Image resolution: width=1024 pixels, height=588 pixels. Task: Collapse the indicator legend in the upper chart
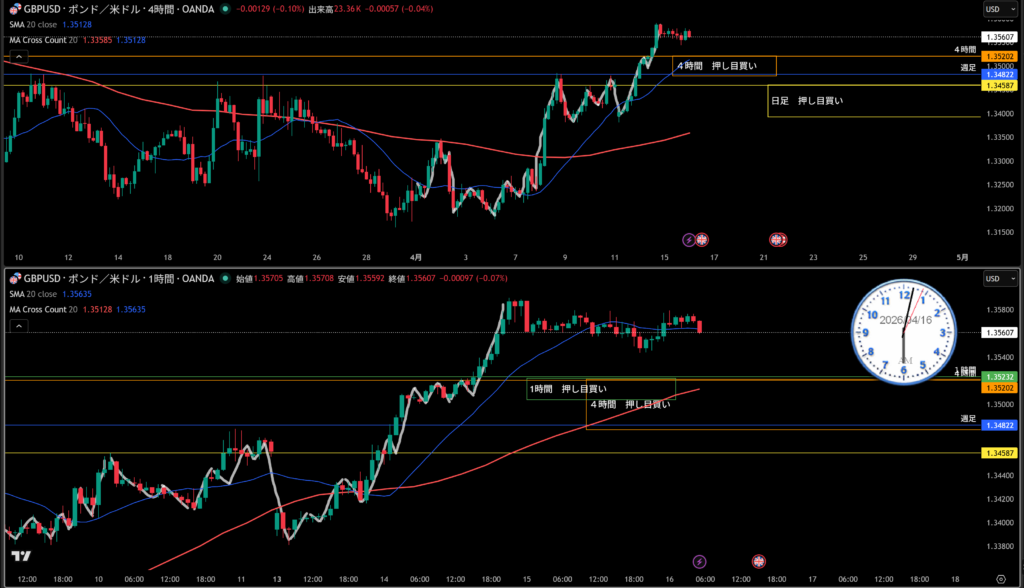16,57
